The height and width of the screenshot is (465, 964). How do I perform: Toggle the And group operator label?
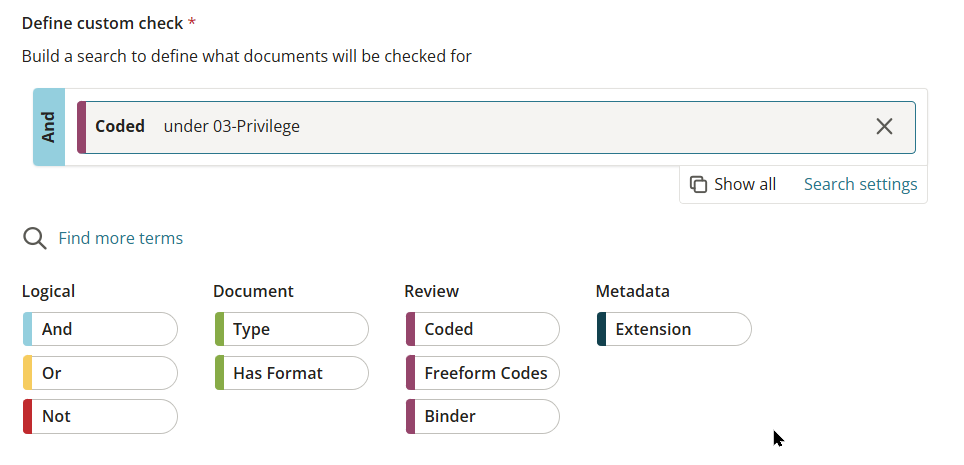point(49,127)
